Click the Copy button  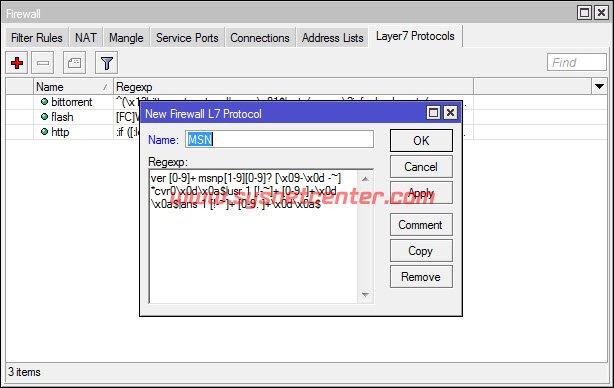(421, 251)
